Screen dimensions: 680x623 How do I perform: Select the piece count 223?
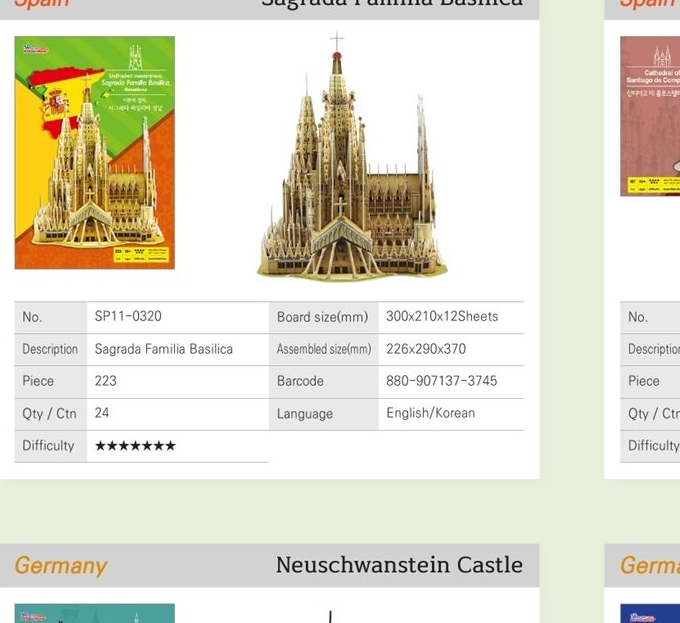105,381
